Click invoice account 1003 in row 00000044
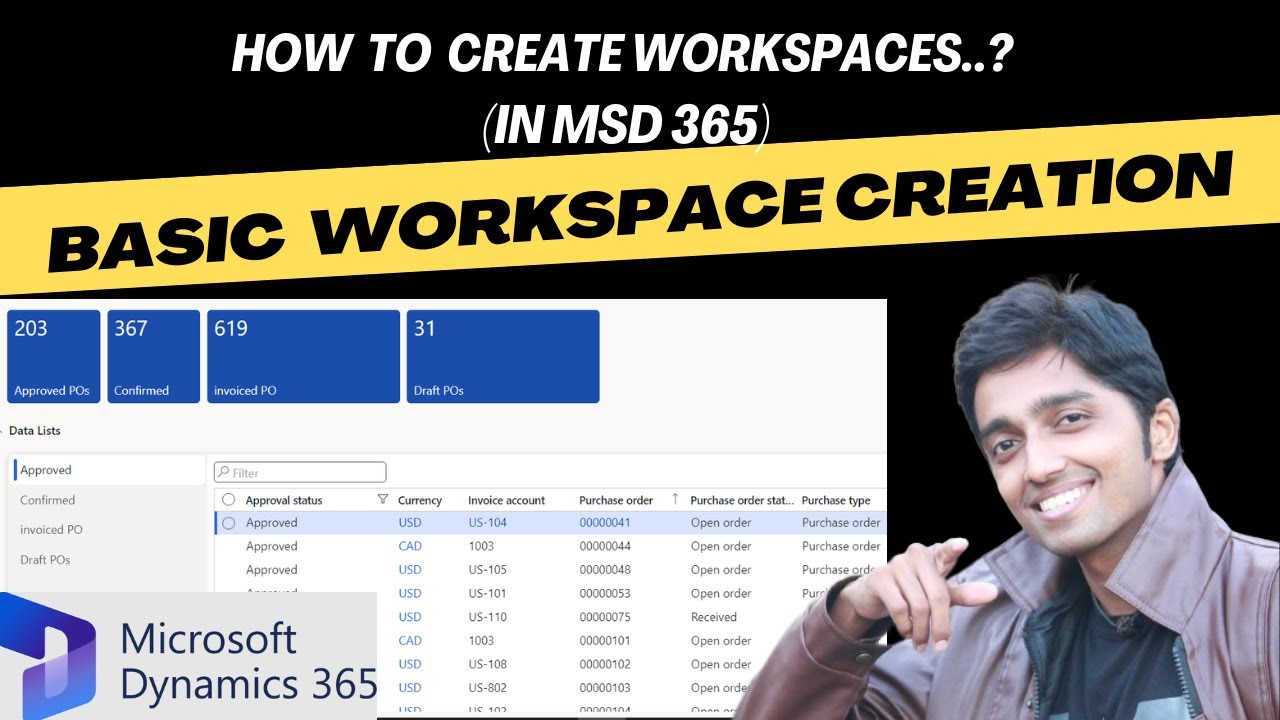 coord(481,547)
